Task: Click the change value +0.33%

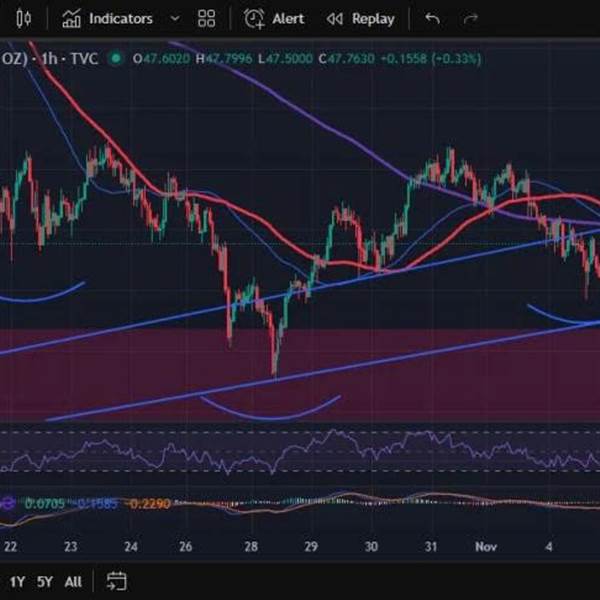Action: pos(456,59)
